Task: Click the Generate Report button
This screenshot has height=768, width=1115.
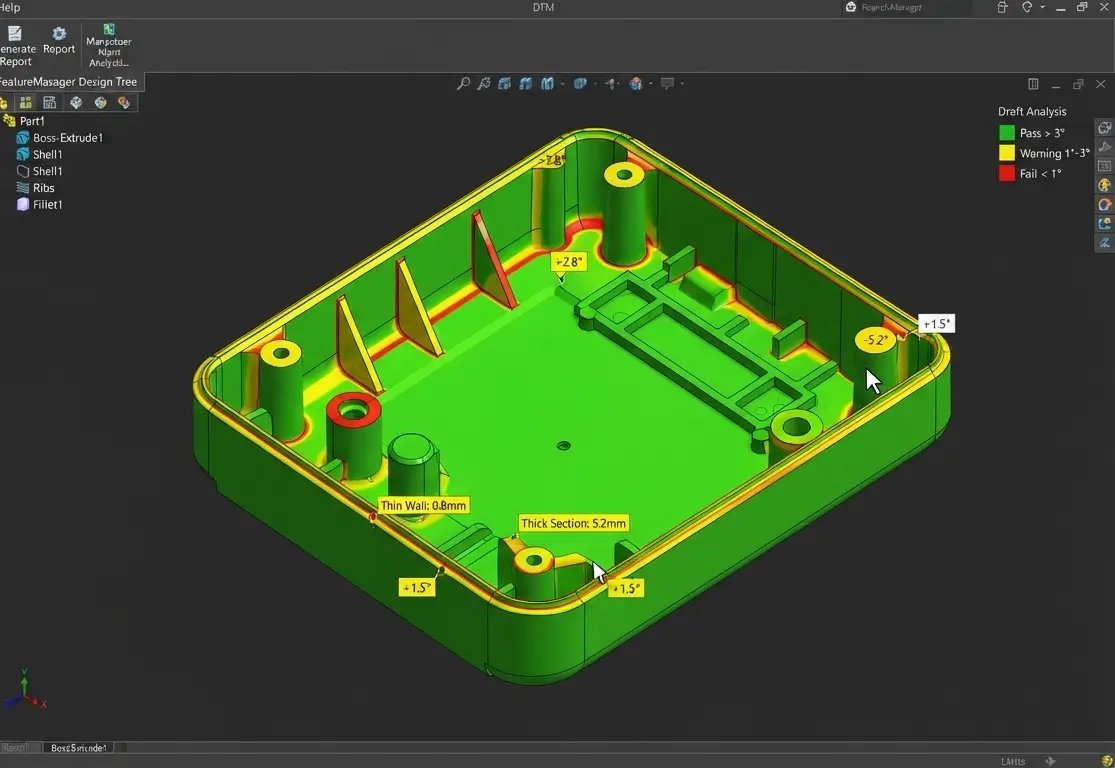Action: click(16, 46)
